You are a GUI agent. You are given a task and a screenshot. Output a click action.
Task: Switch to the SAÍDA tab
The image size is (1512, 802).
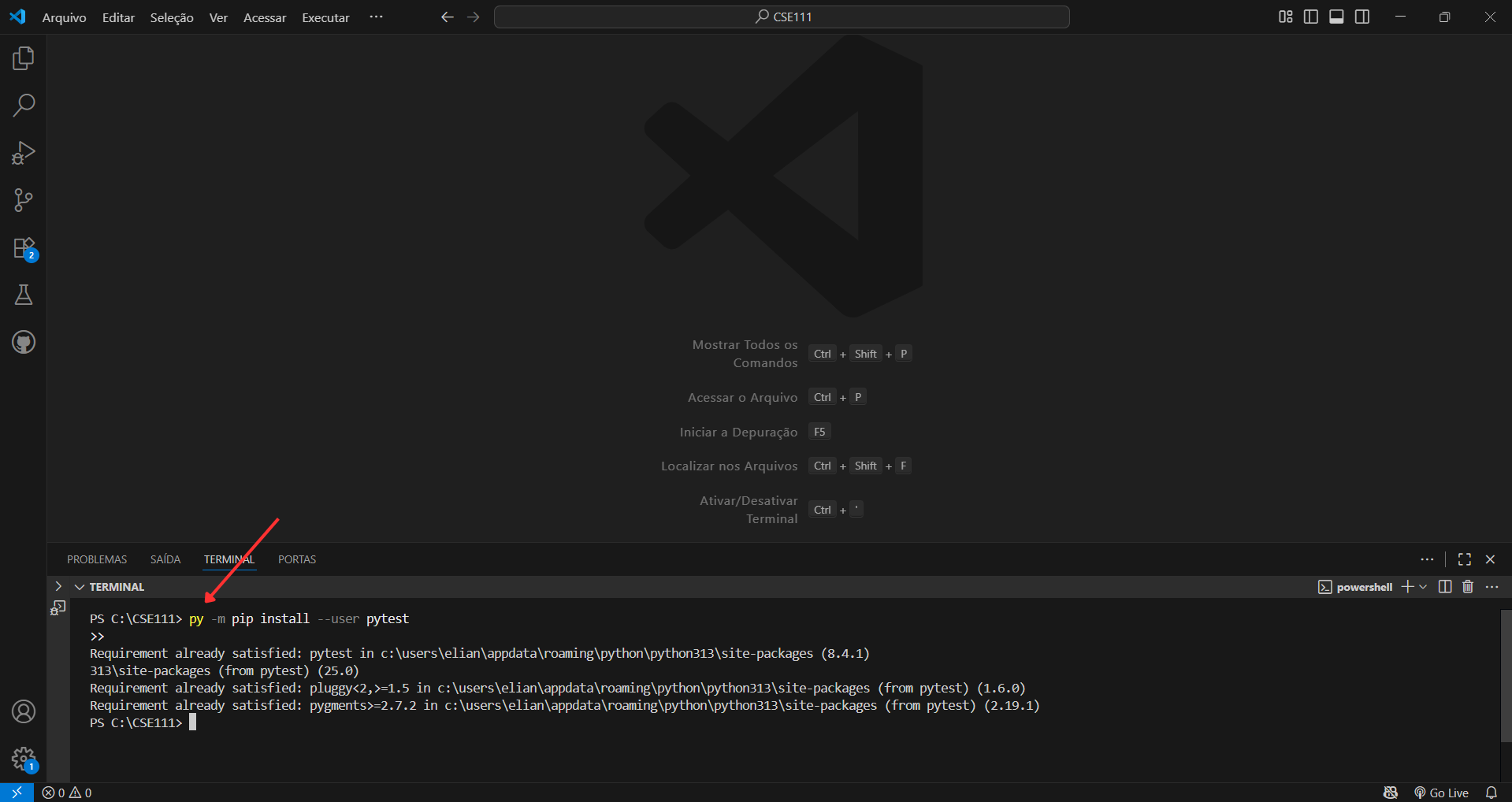pyautogui.click(x=165, y=559)
